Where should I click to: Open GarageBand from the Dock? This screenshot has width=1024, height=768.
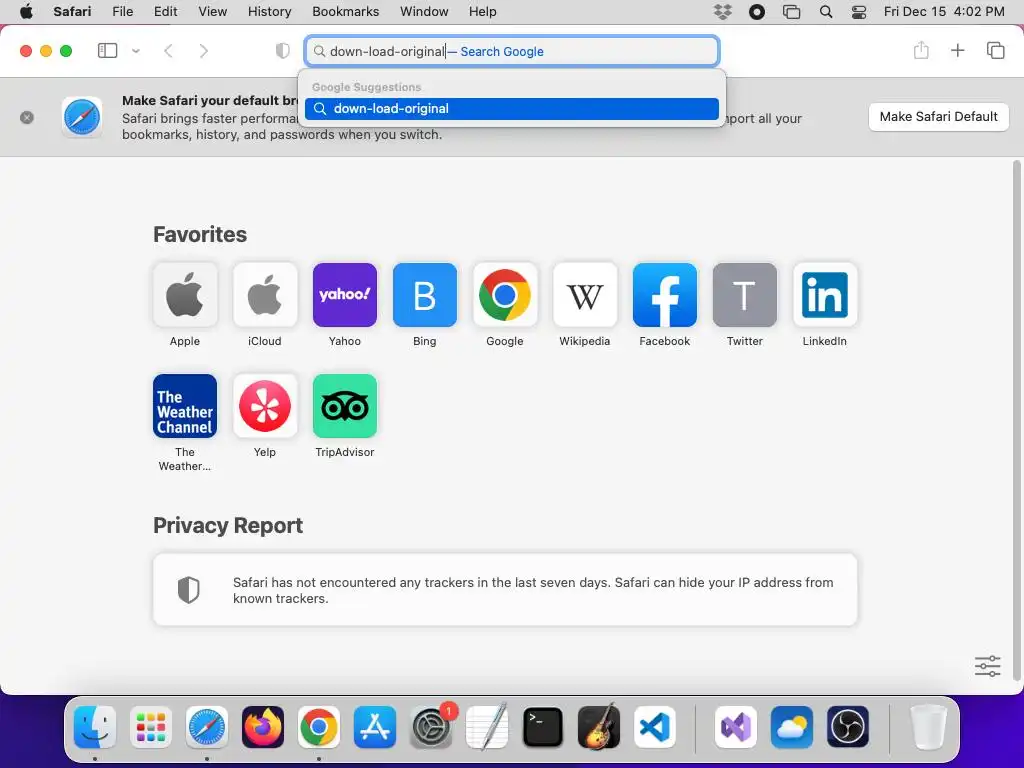click(599, 727)
